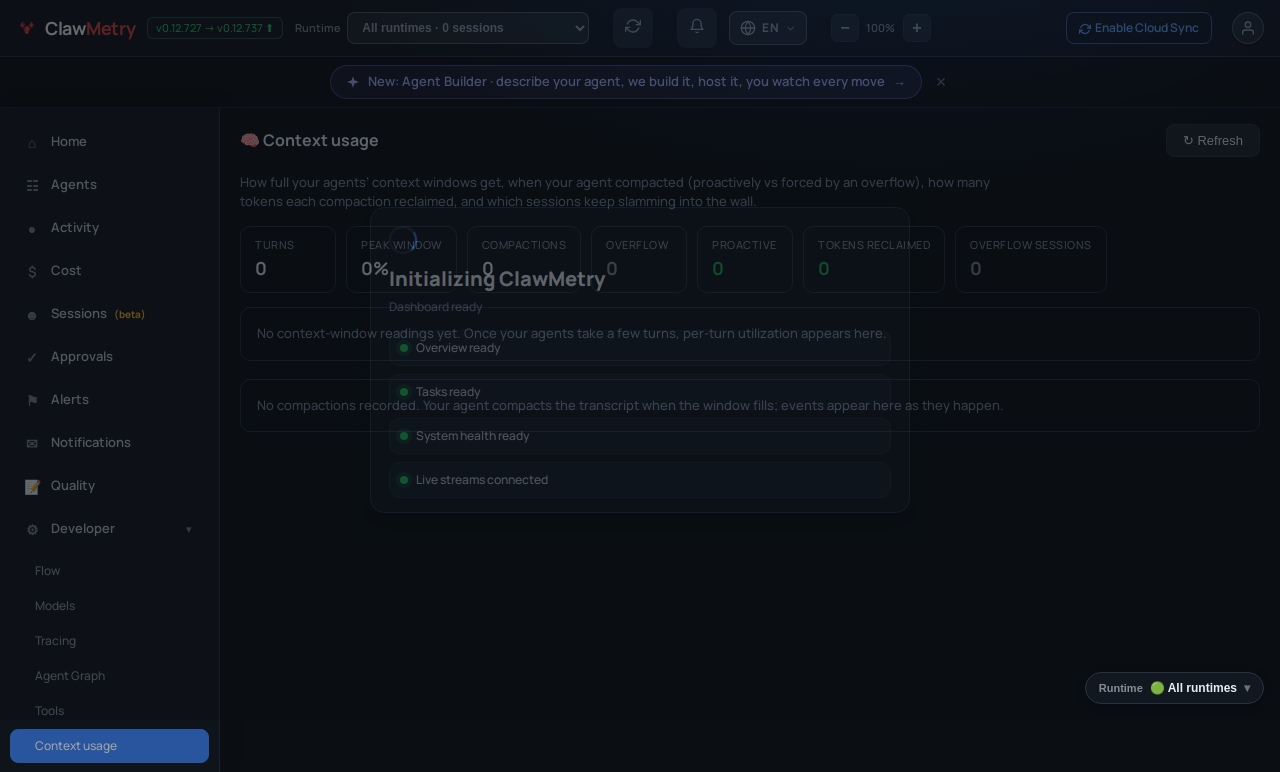
Task: Dismiss the Agent Builder announcement banner
Action: coord(941,82)
